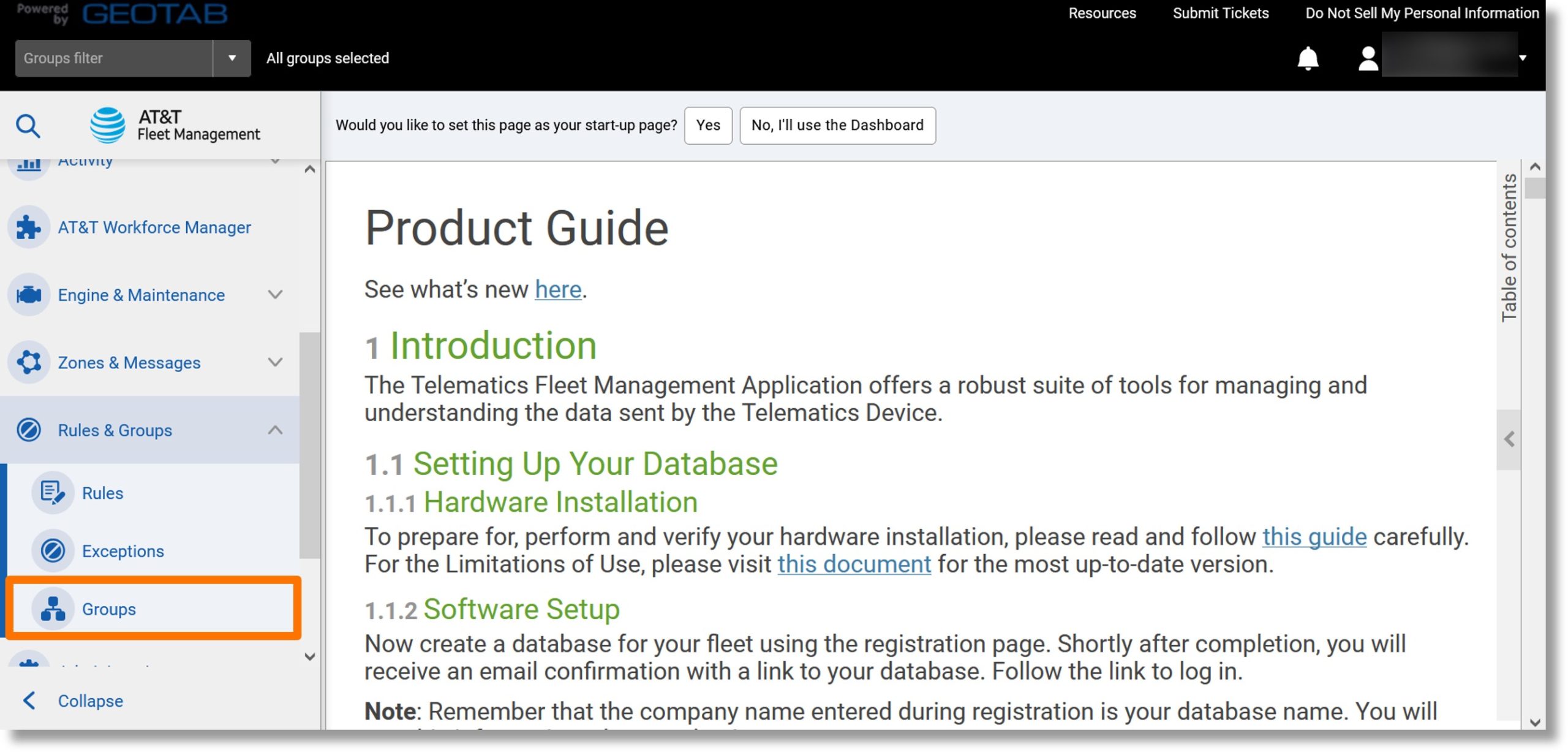Click the user account icon

[x=1366, y=57]
